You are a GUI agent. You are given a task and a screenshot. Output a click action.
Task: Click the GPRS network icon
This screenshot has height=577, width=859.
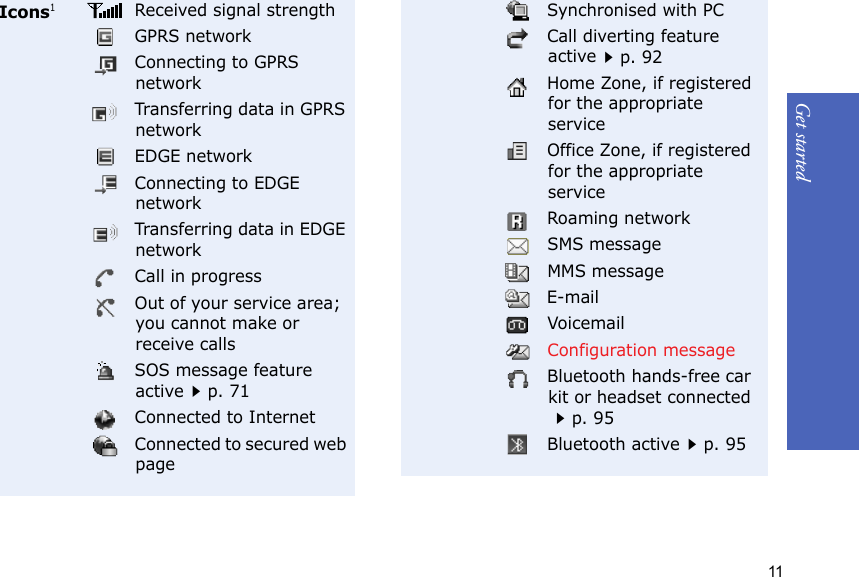pyautogui.click(x=105, y=37)
